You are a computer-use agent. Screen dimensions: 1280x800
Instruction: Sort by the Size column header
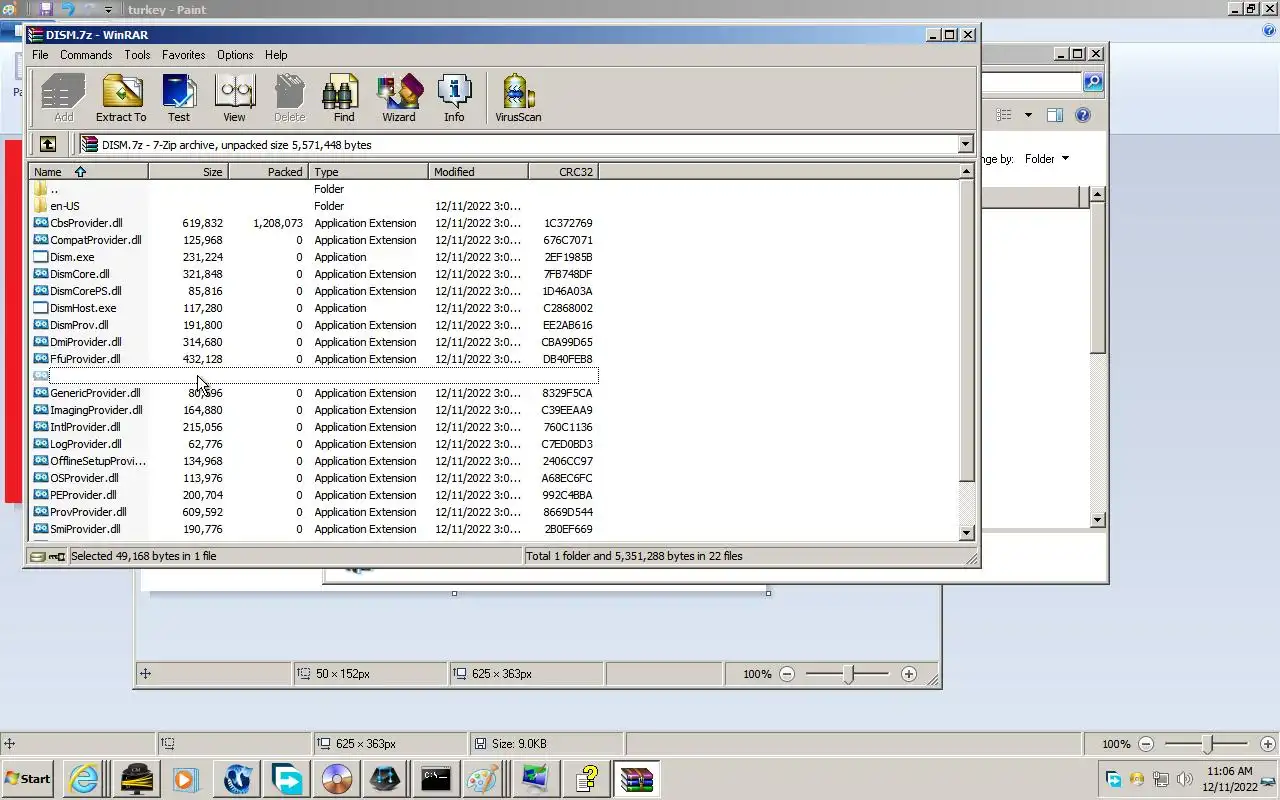189,171
